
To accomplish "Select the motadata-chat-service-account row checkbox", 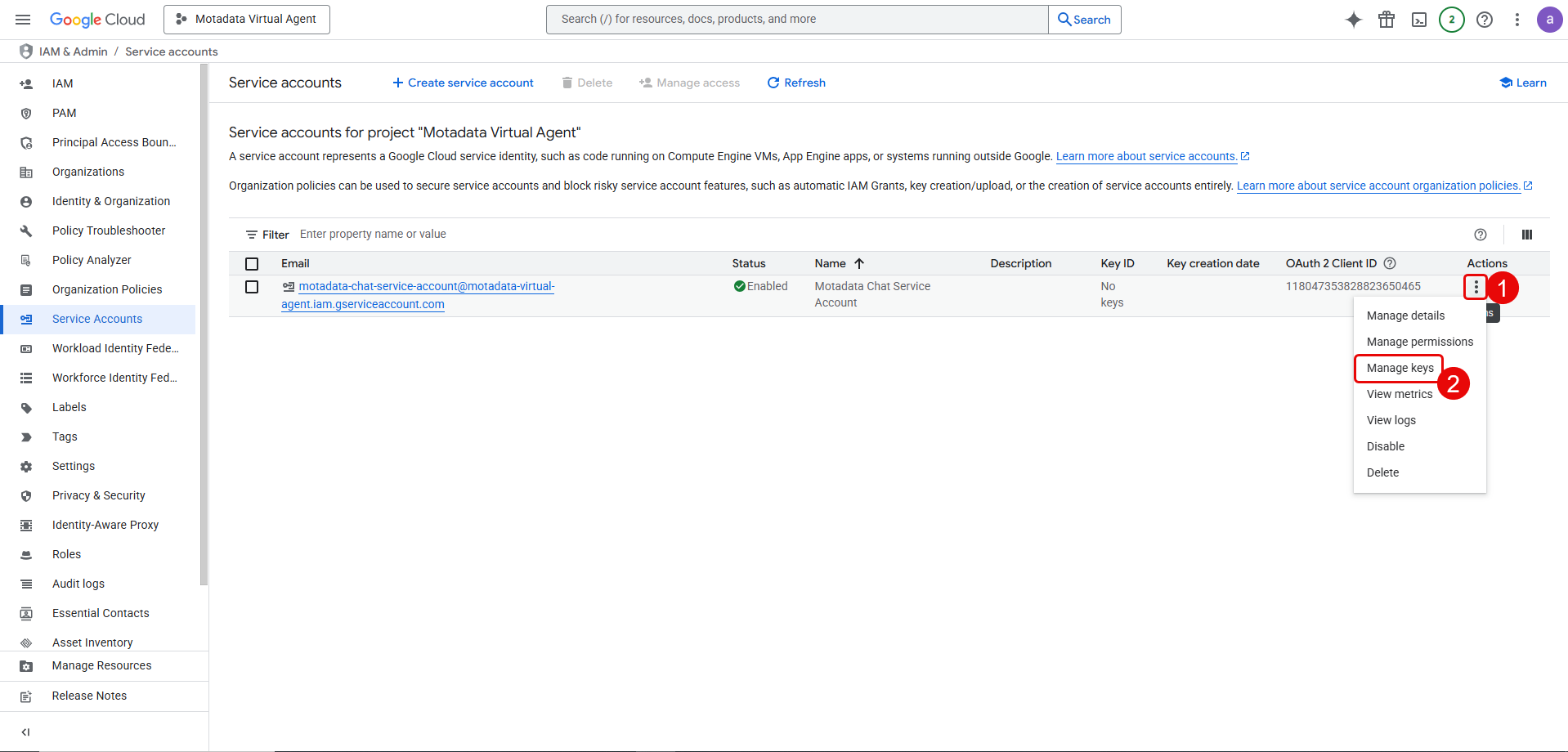I will (x=251, y=287).
